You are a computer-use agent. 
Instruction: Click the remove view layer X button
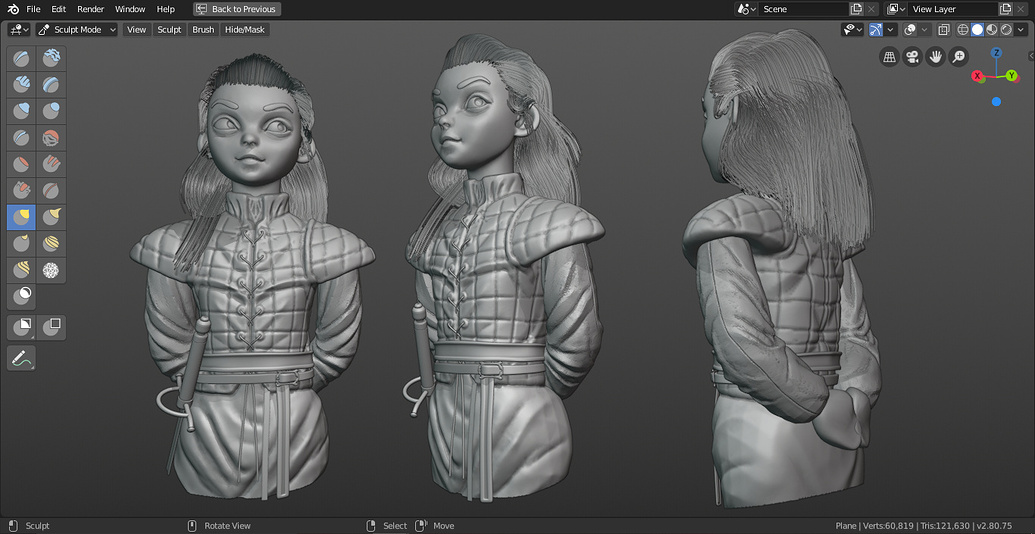pos(1021,9)
